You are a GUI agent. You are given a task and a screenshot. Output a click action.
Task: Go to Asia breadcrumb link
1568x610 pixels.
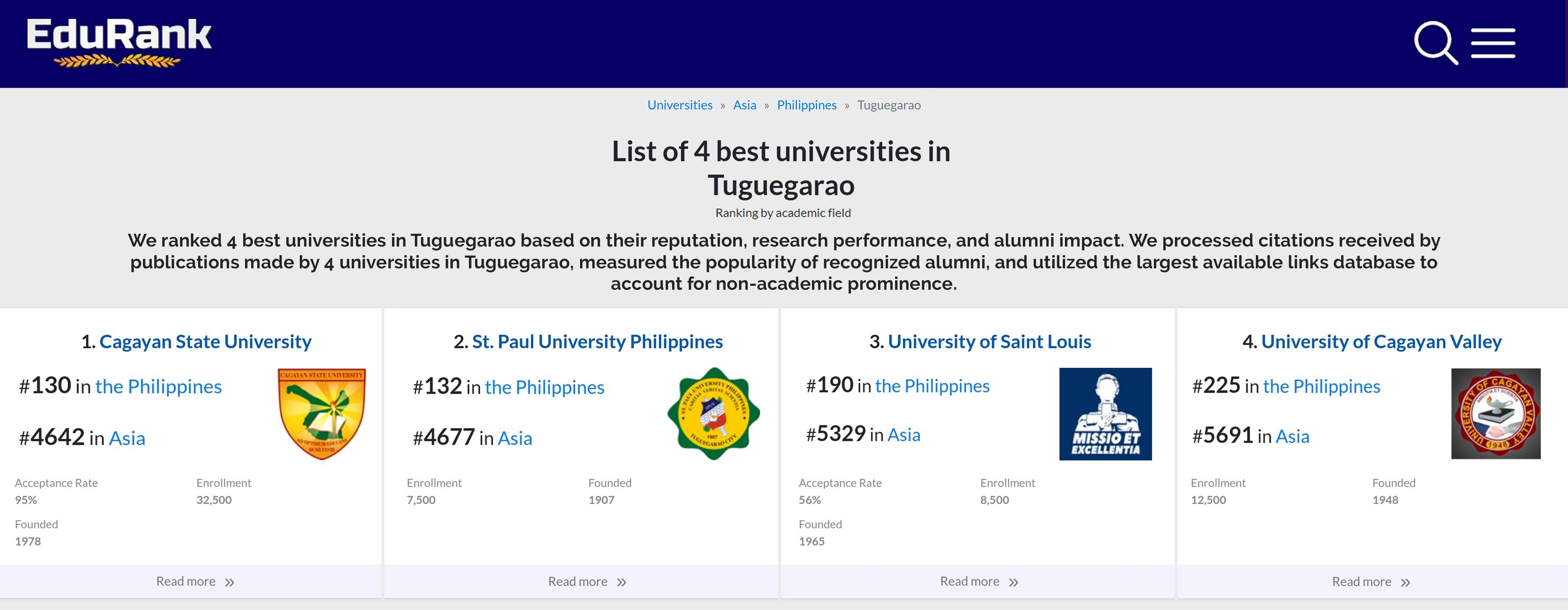[744, 105]
